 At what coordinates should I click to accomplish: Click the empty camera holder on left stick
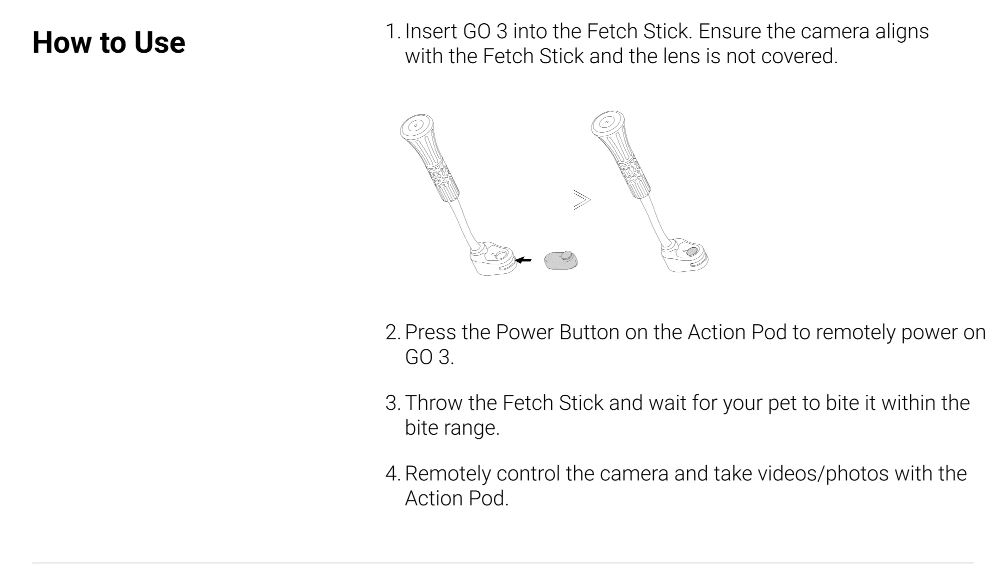pyautogui.click(x=493, y=258)
